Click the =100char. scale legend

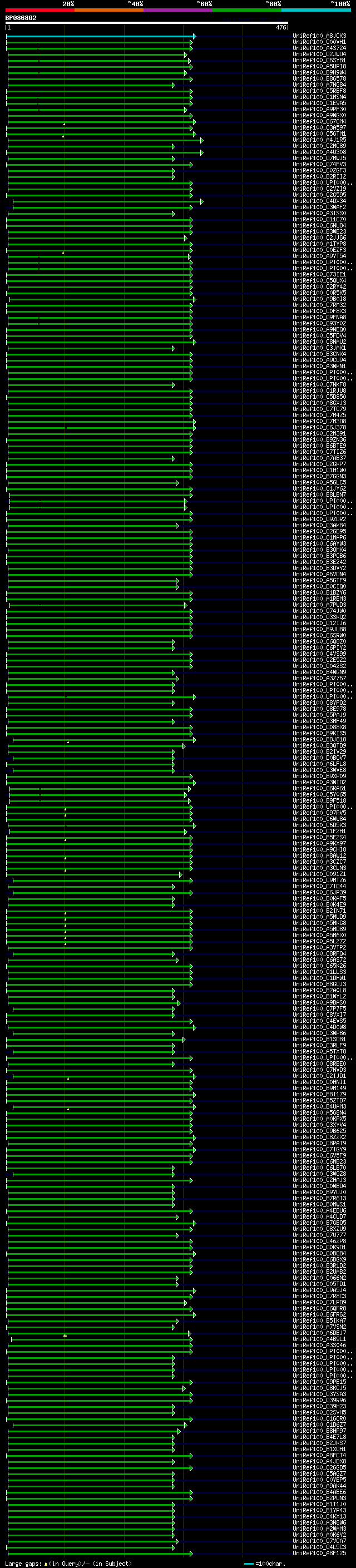point(265,1564)
